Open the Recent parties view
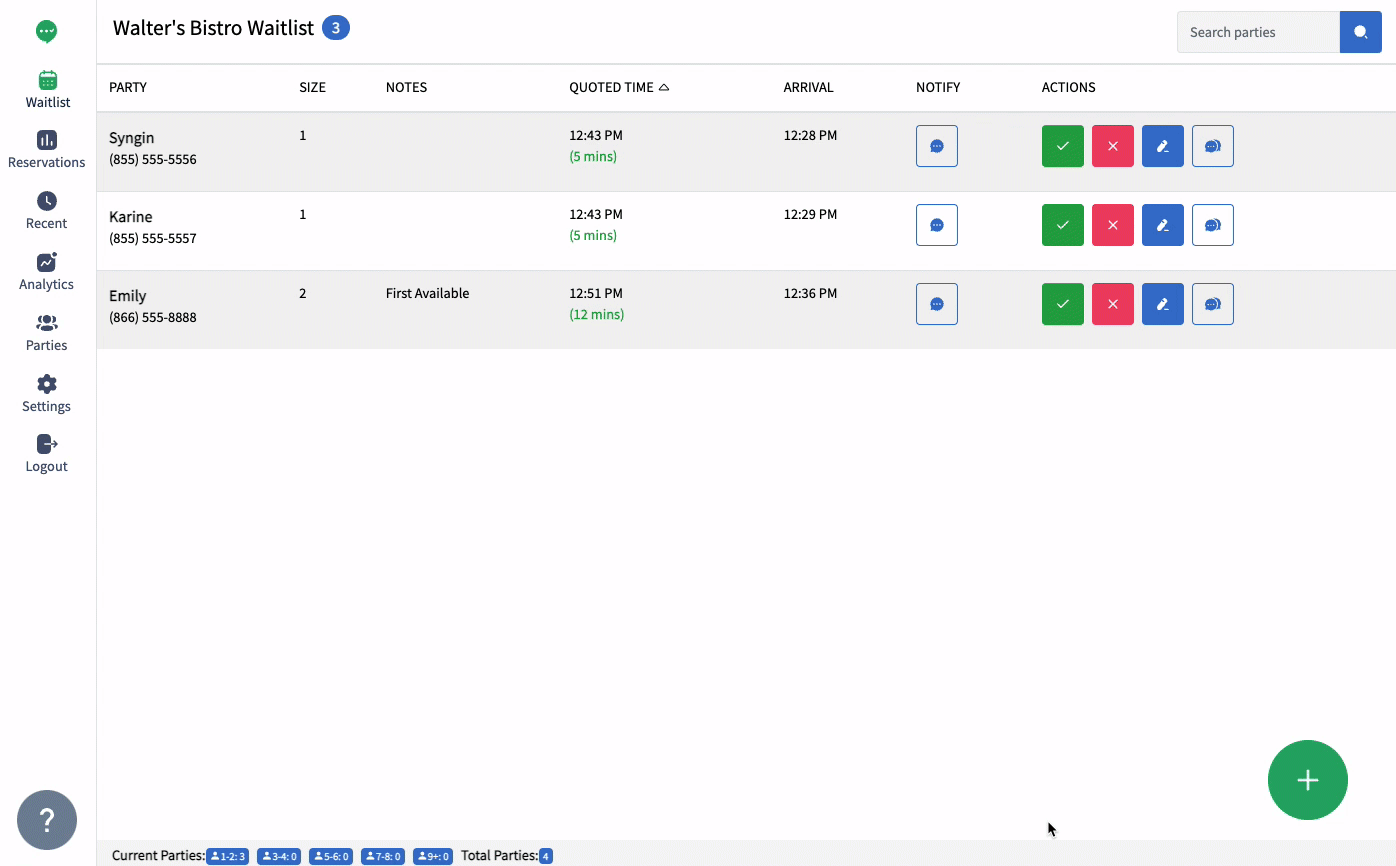Viewport: 1396px width, 866px height. pos(45,209)
